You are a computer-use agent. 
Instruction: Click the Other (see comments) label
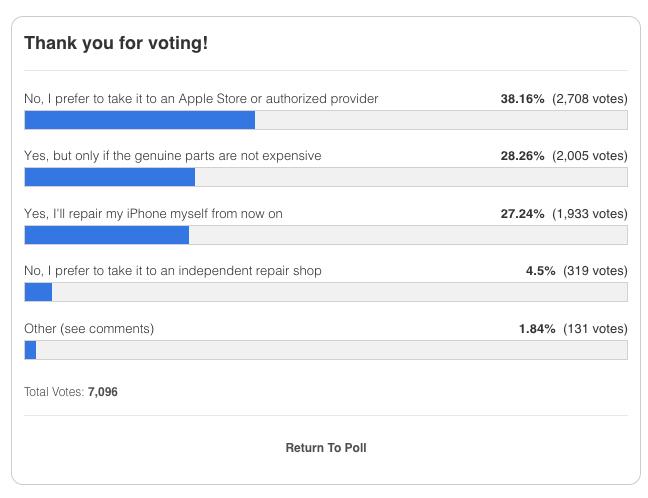coord(89,329)
